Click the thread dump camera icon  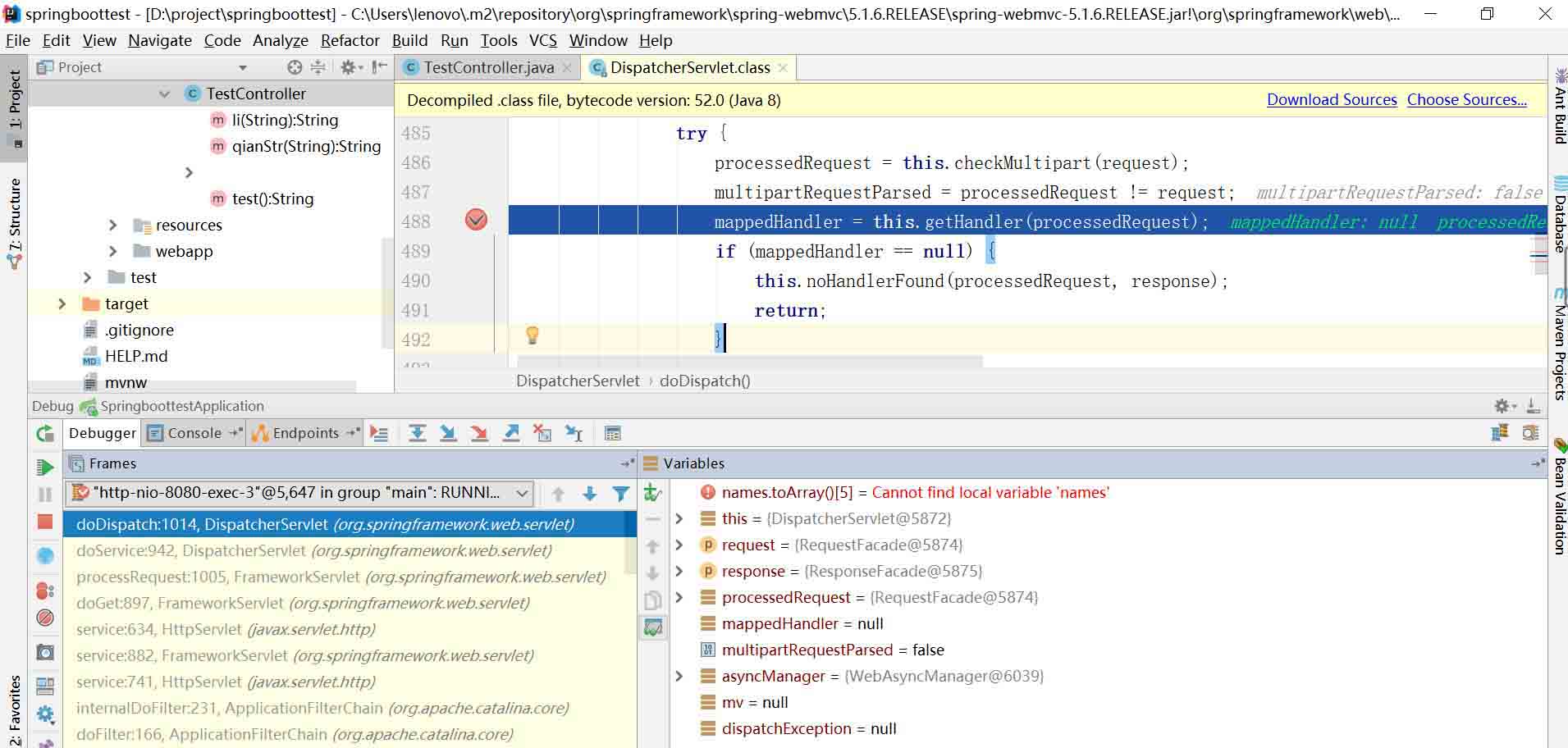(45, 652)
